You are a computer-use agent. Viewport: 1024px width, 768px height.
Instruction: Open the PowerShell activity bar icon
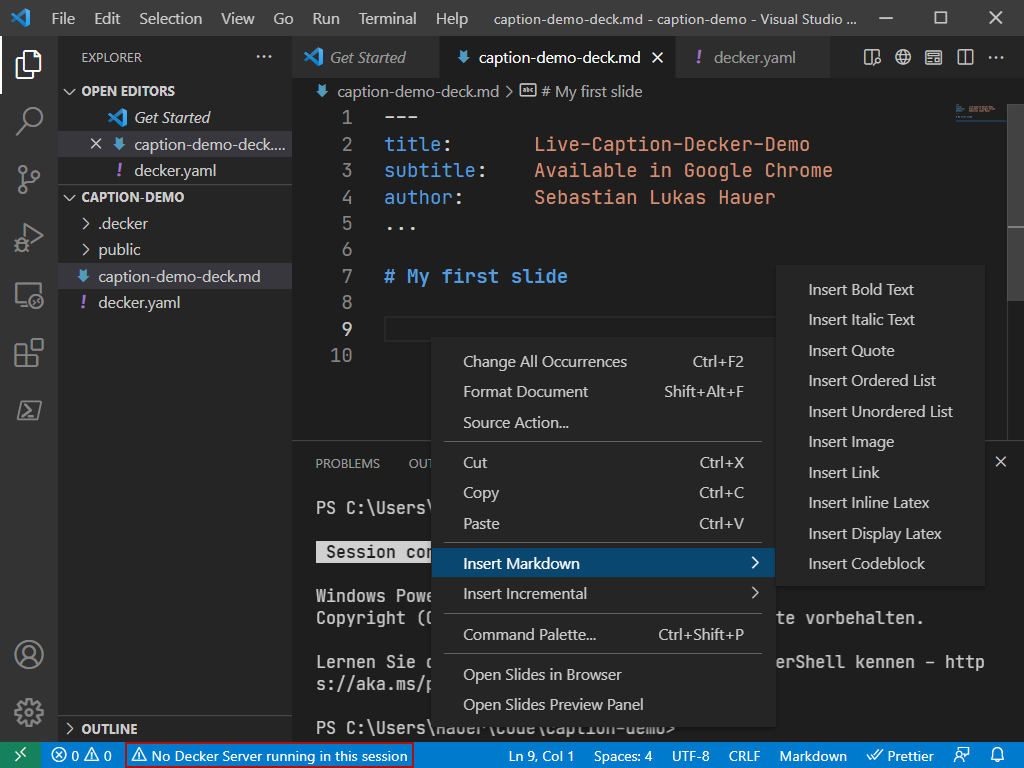point(28,411)
